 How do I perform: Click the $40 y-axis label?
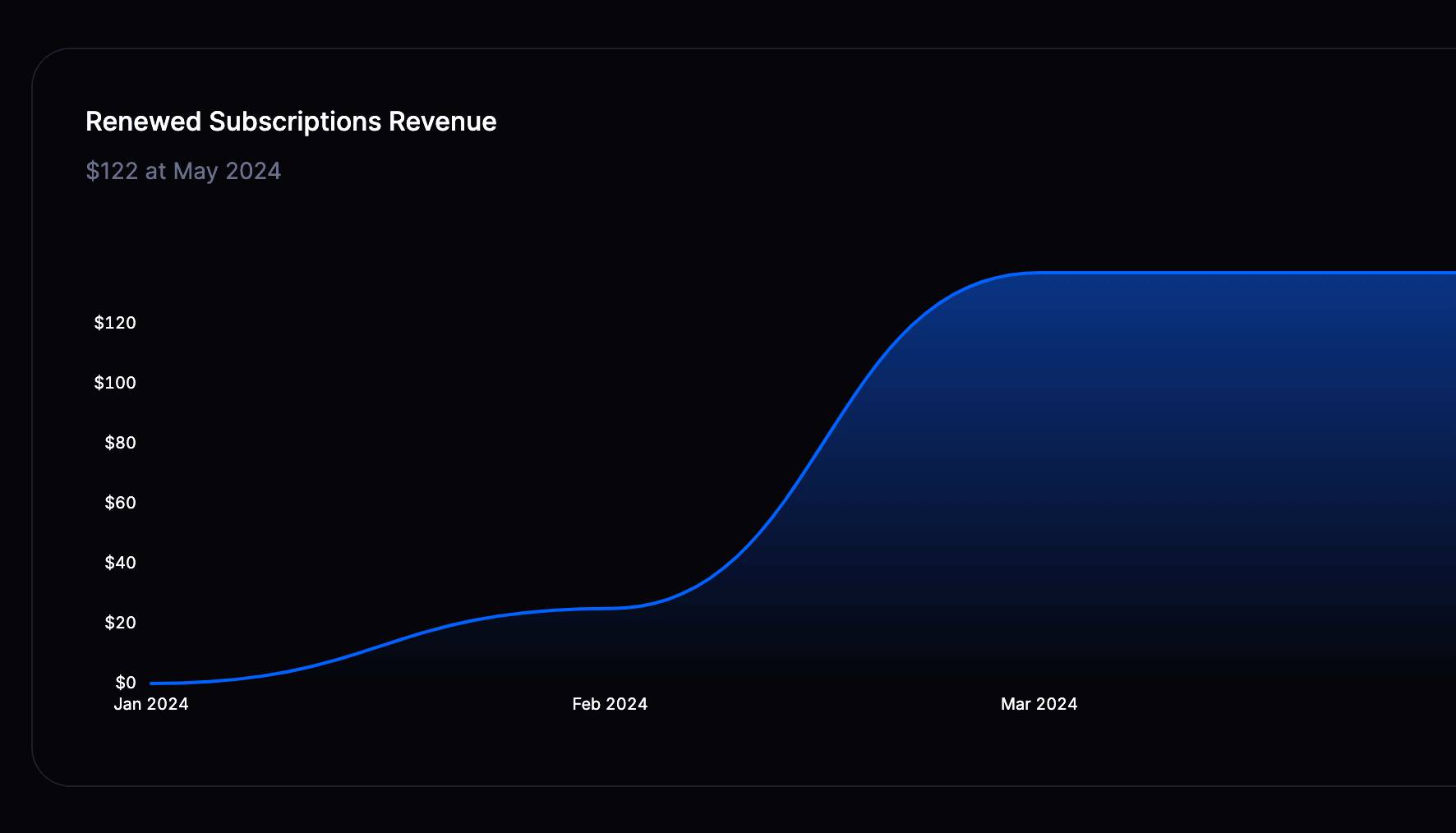[x=120, y=563]
